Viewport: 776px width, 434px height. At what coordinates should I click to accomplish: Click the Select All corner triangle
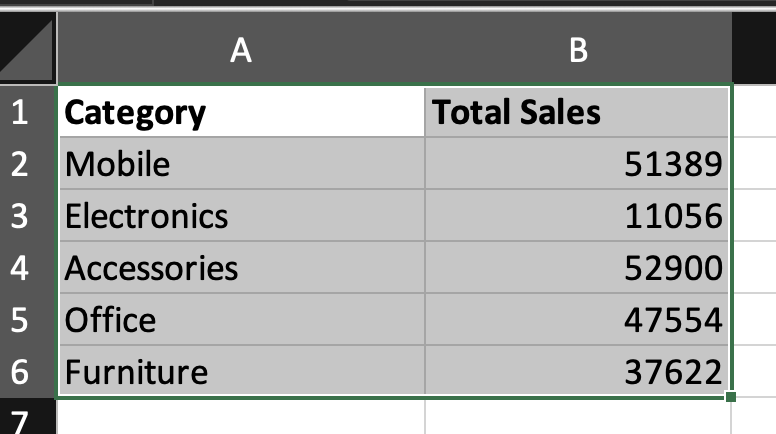(x=28, y=48)
